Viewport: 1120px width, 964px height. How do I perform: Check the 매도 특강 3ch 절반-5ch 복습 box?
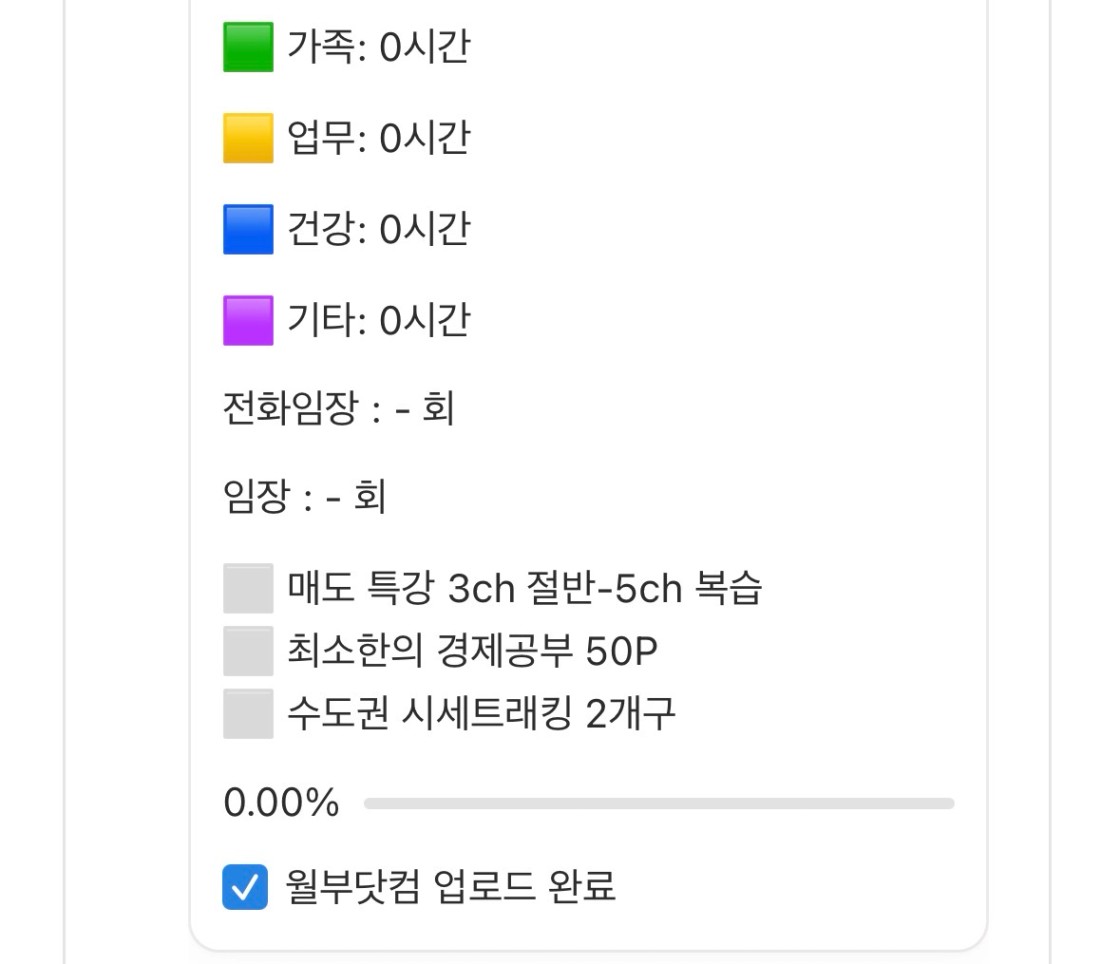pos(248,588)
